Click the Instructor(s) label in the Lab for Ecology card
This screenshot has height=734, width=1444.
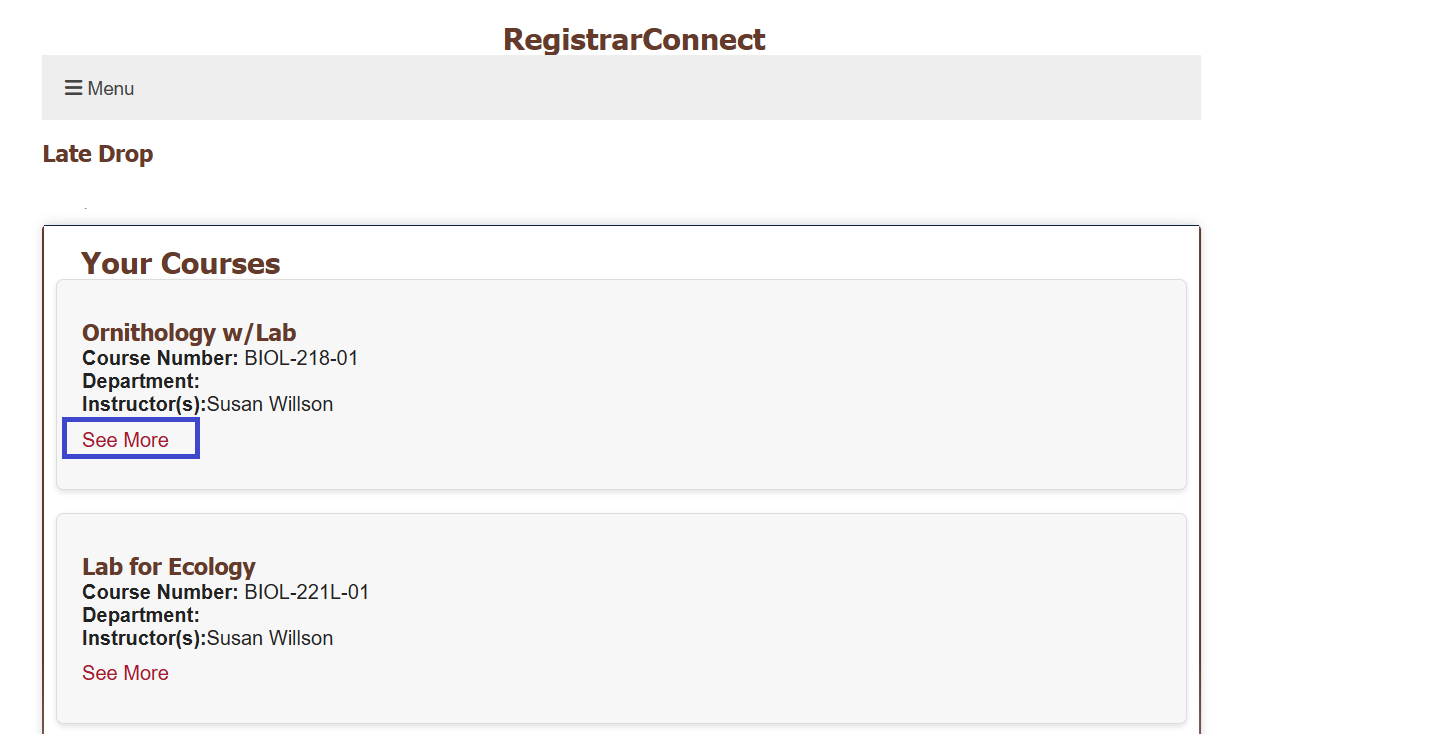[x=144, y=638]
